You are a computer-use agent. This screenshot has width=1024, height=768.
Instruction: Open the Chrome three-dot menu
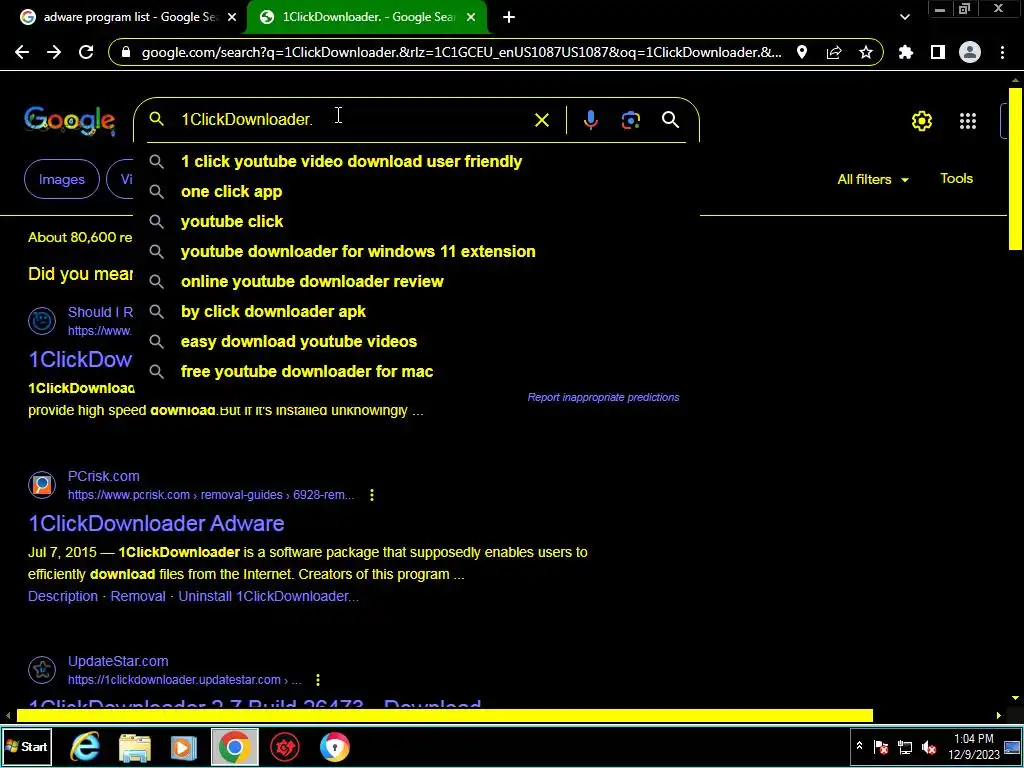tap(1002, 52)
